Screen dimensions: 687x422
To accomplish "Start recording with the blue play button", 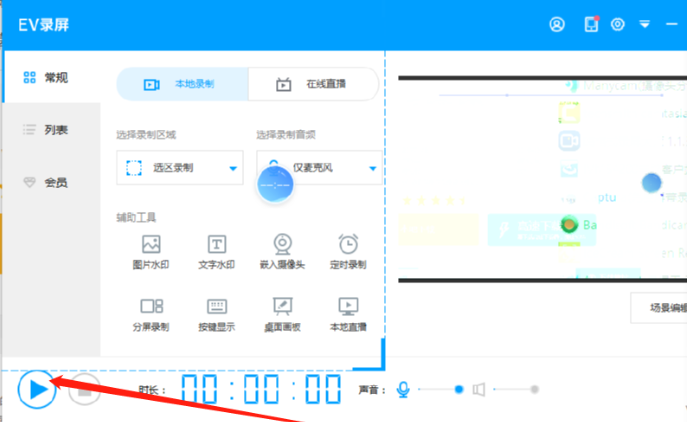I will [37, 389].
